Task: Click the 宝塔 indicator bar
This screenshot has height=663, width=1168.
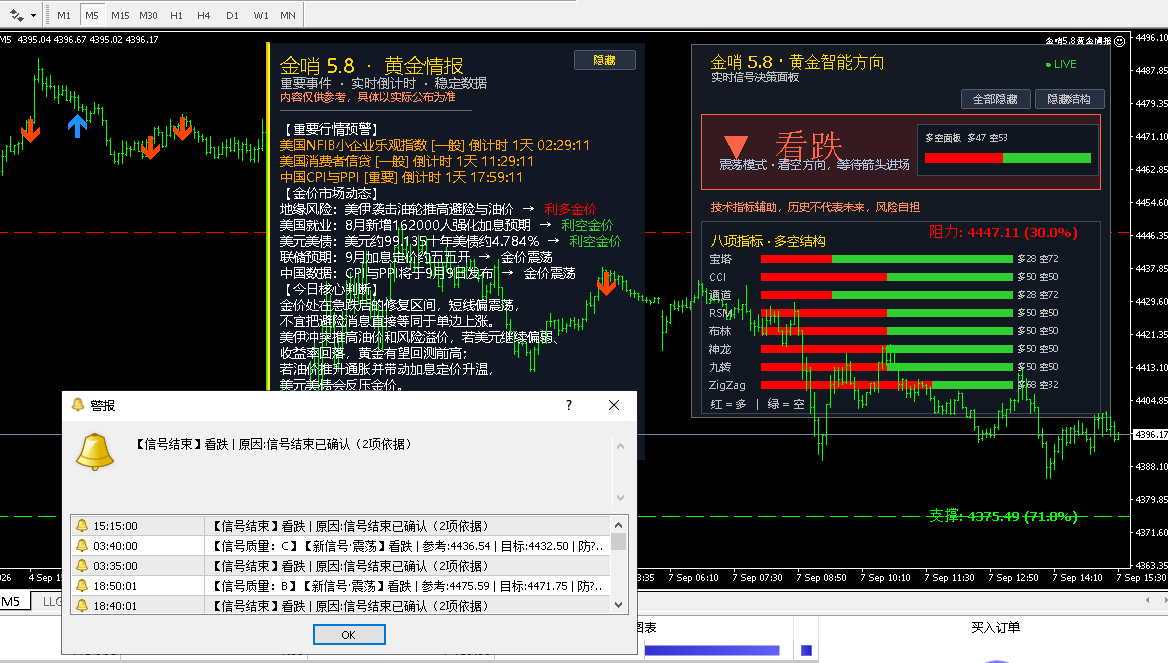Action: pos(886,259)
